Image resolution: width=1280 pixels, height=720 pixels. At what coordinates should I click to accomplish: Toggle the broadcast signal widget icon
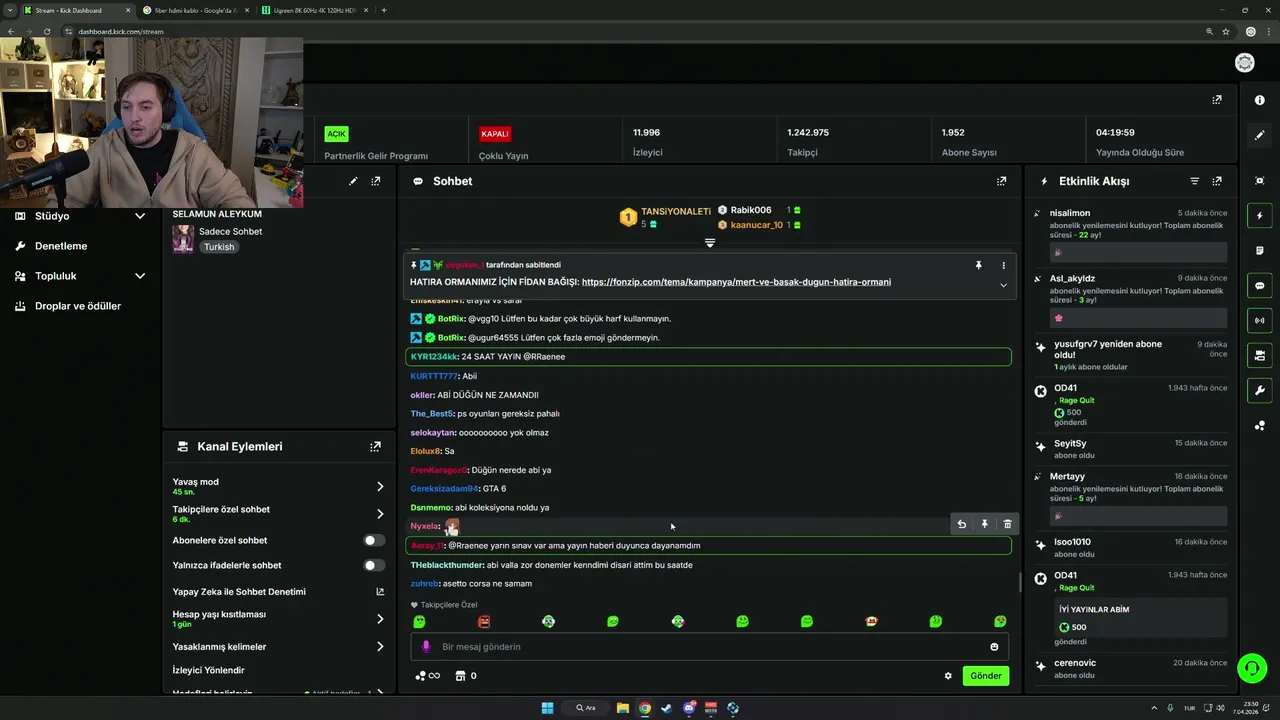[1260, 321]
